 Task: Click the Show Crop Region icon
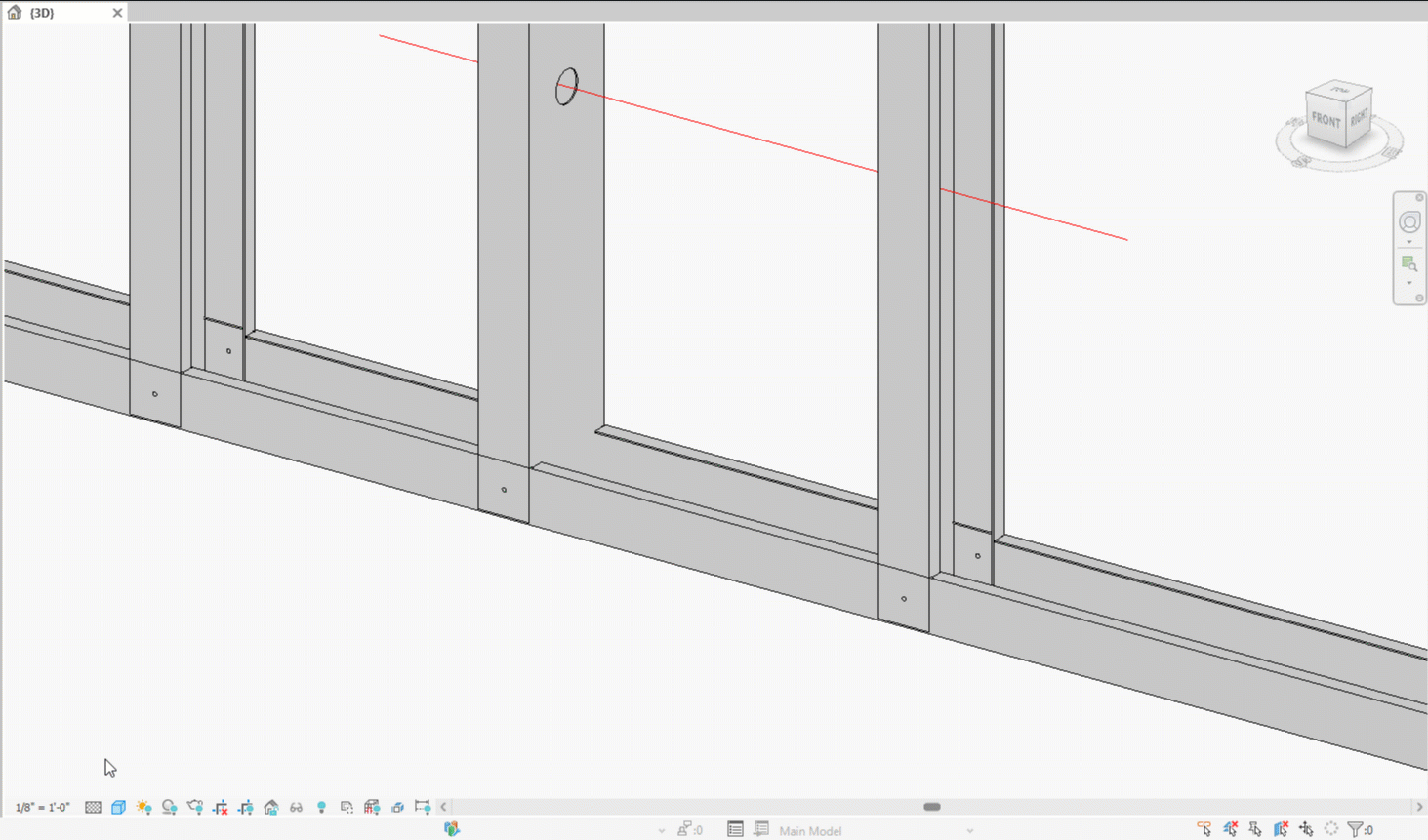tap(246, 807)
